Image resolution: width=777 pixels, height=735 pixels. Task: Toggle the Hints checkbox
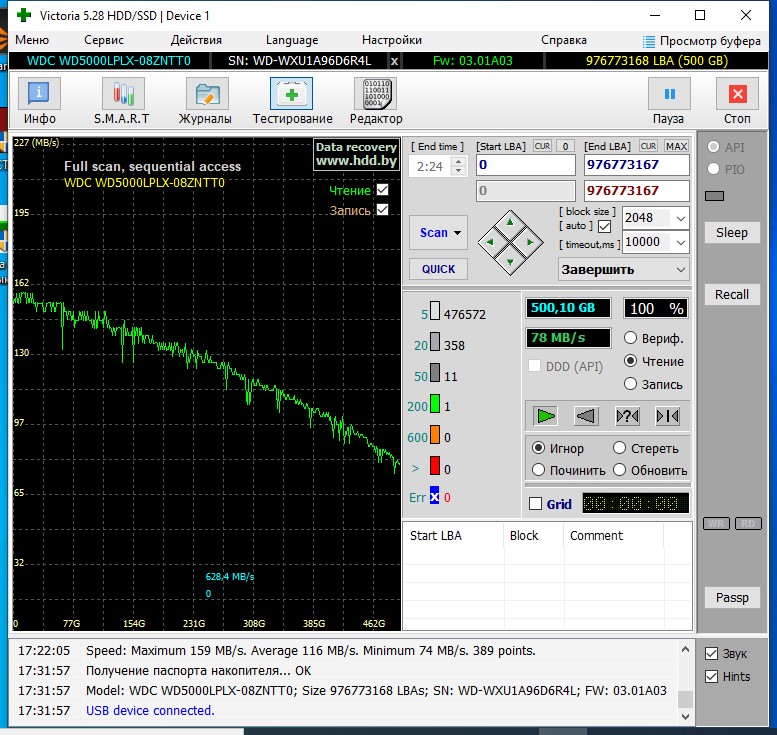[x=711, y=677]
